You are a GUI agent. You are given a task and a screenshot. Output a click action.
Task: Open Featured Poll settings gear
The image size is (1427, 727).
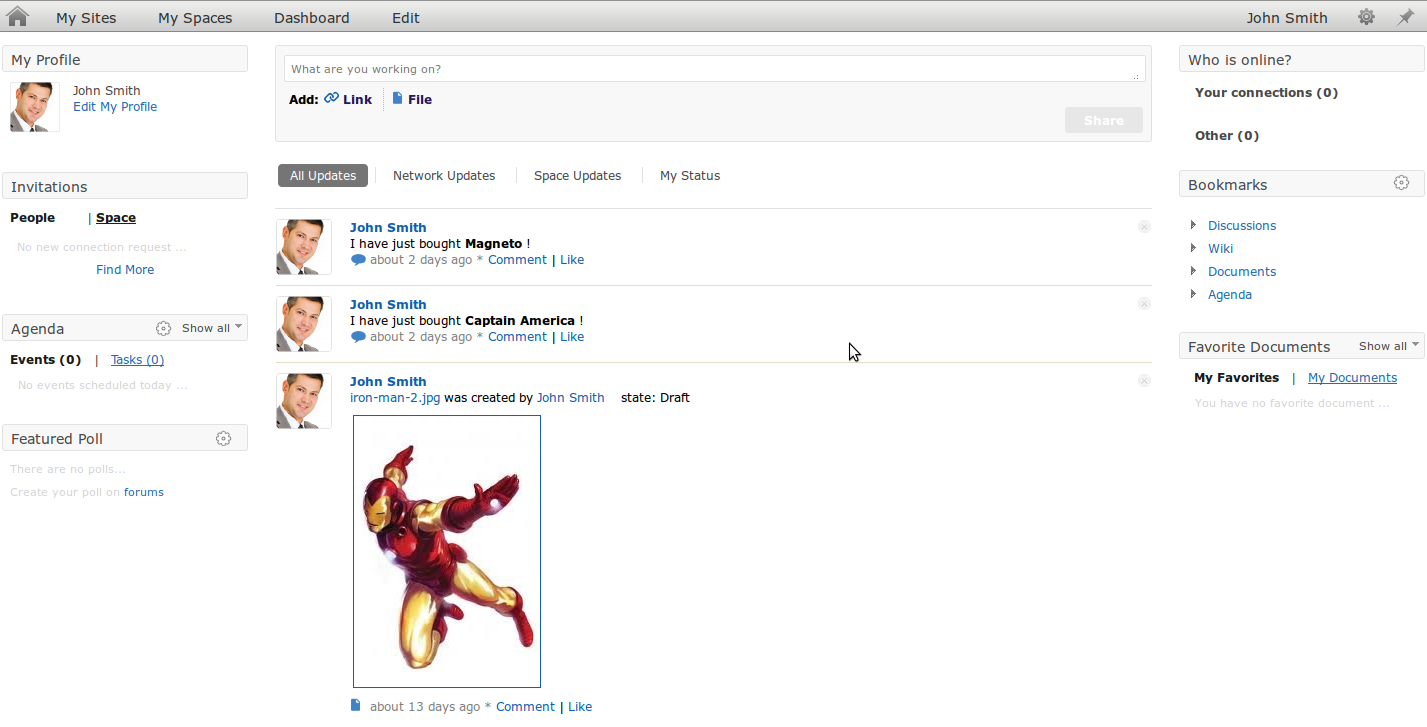pos(224,438)
